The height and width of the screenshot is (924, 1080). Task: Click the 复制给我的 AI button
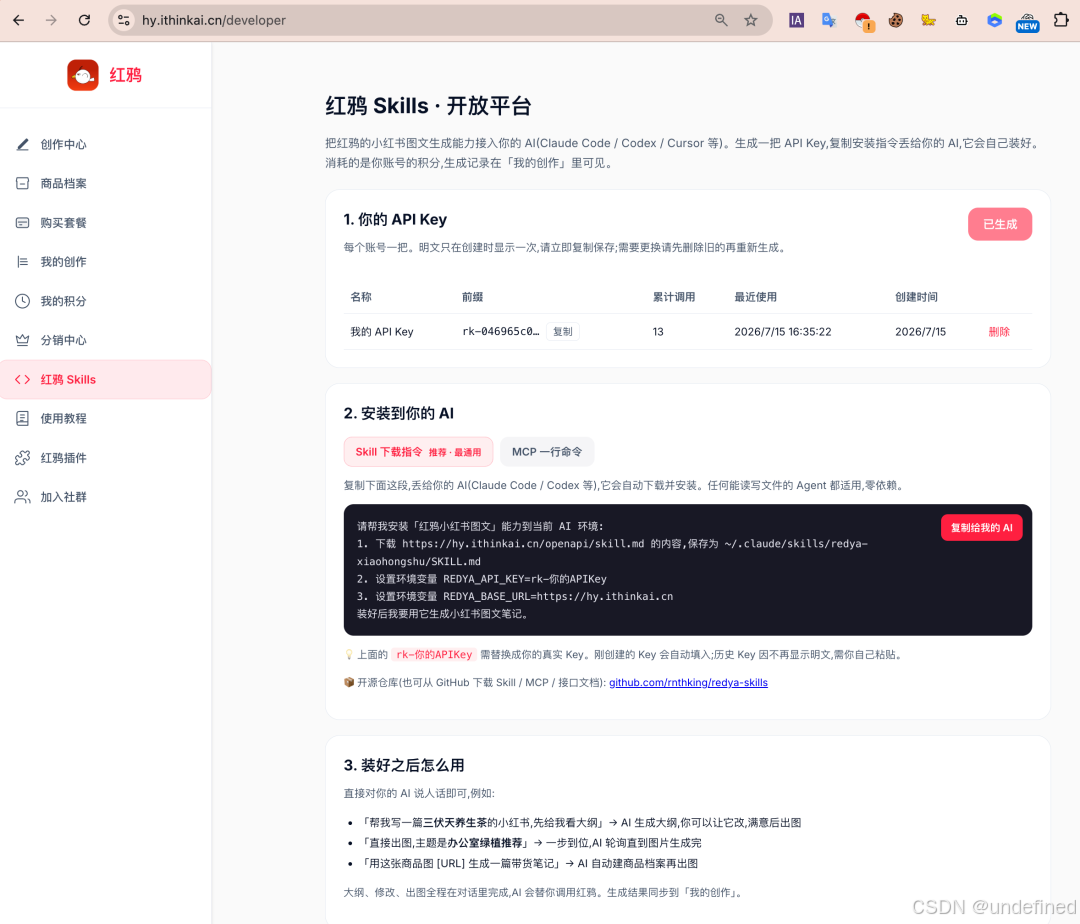pyautogui.click(x=982, y=527)
